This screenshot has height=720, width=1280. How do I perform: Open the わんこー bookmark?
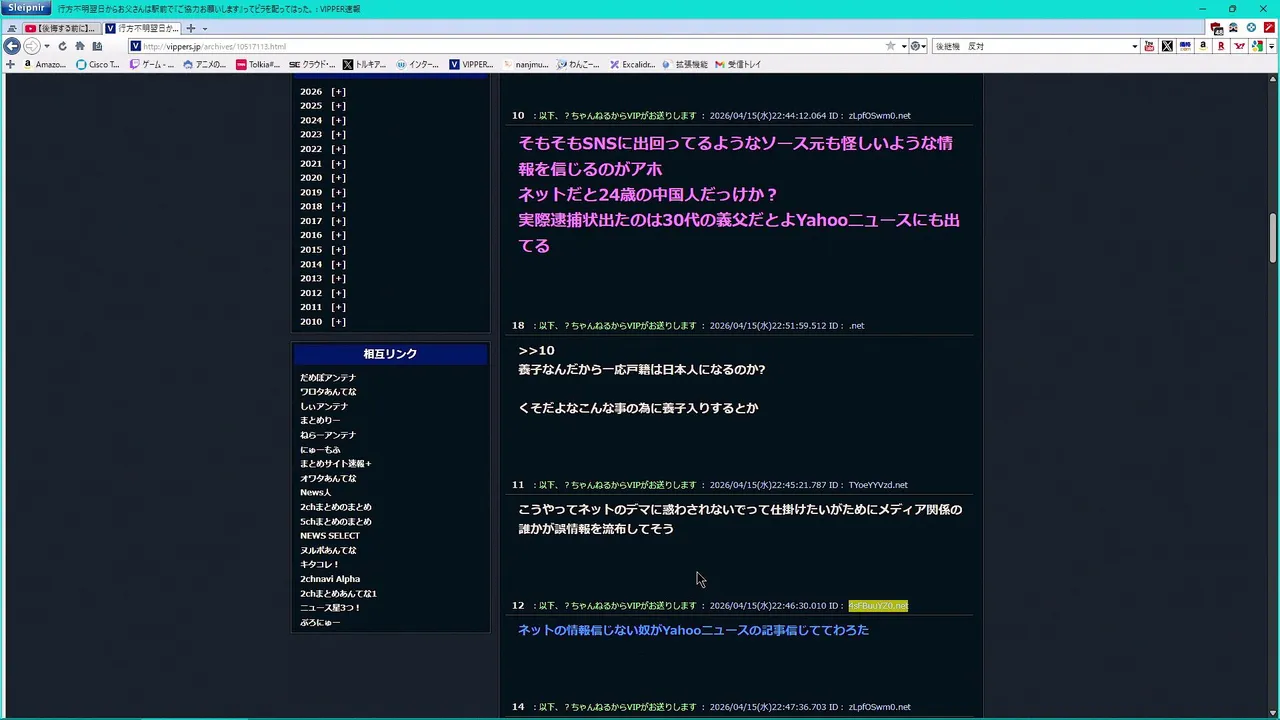pos(578,64)
